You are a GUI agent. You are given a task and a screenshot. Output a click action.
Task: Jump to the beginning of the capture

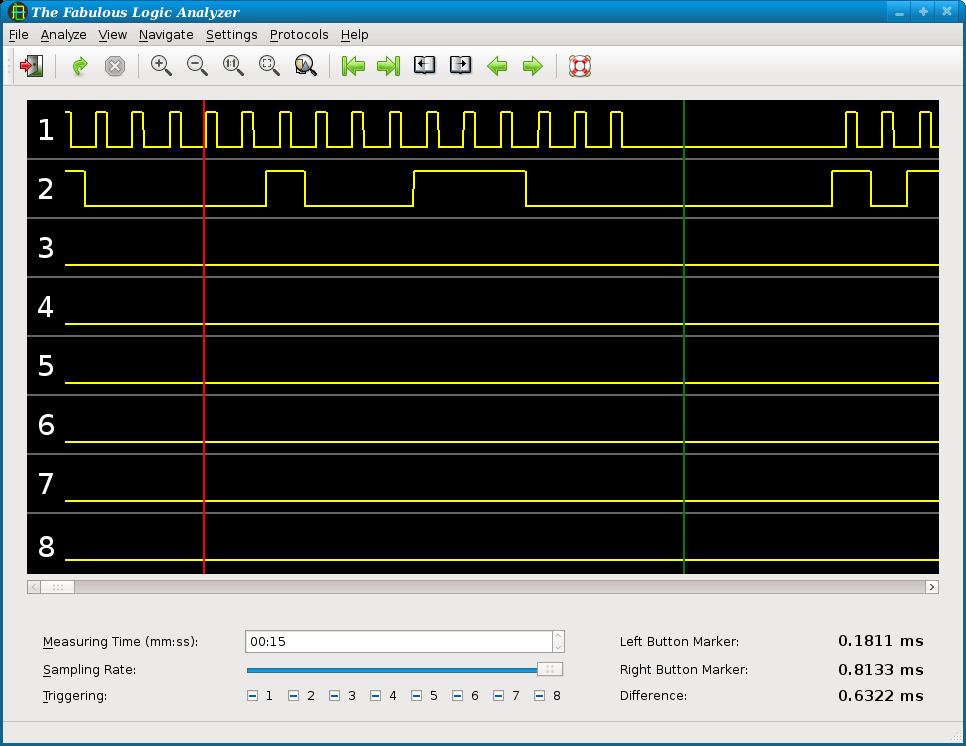[x=353, y=66]
